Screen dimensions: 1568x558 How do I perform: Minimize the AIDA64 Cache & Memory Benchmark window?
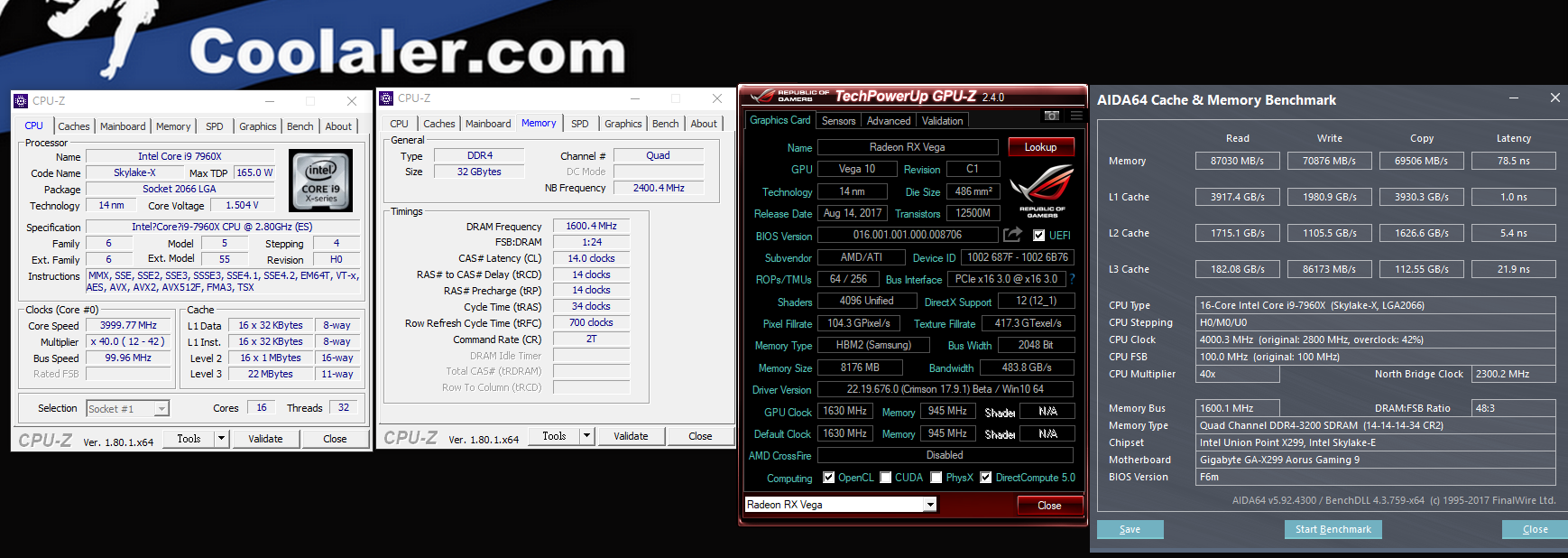(x=1514, y=98)
